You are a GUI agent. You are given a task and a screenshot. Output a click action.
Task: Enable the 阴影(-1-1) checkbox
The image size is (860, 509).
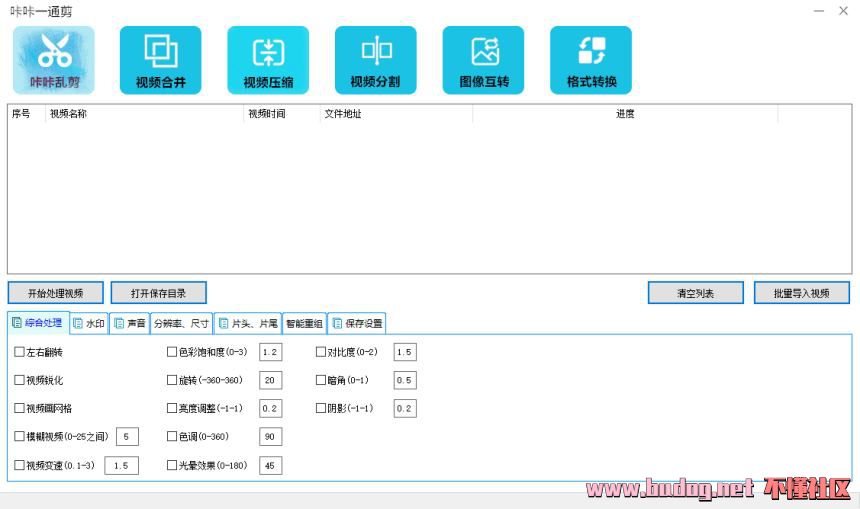click(321, 408)
